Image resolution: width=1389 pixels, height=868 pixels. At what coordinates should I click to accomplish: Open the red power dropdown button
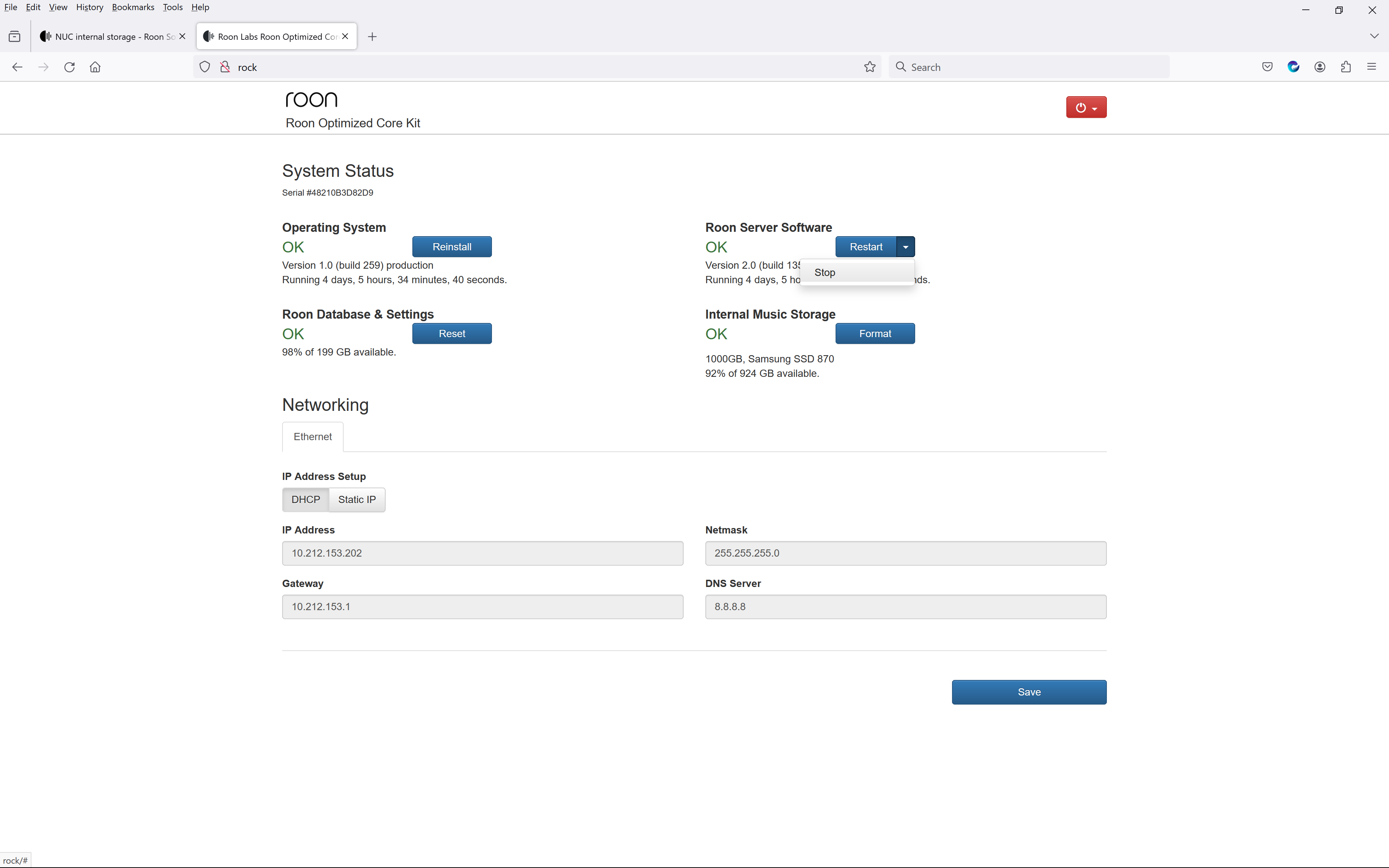point(1086,107)
